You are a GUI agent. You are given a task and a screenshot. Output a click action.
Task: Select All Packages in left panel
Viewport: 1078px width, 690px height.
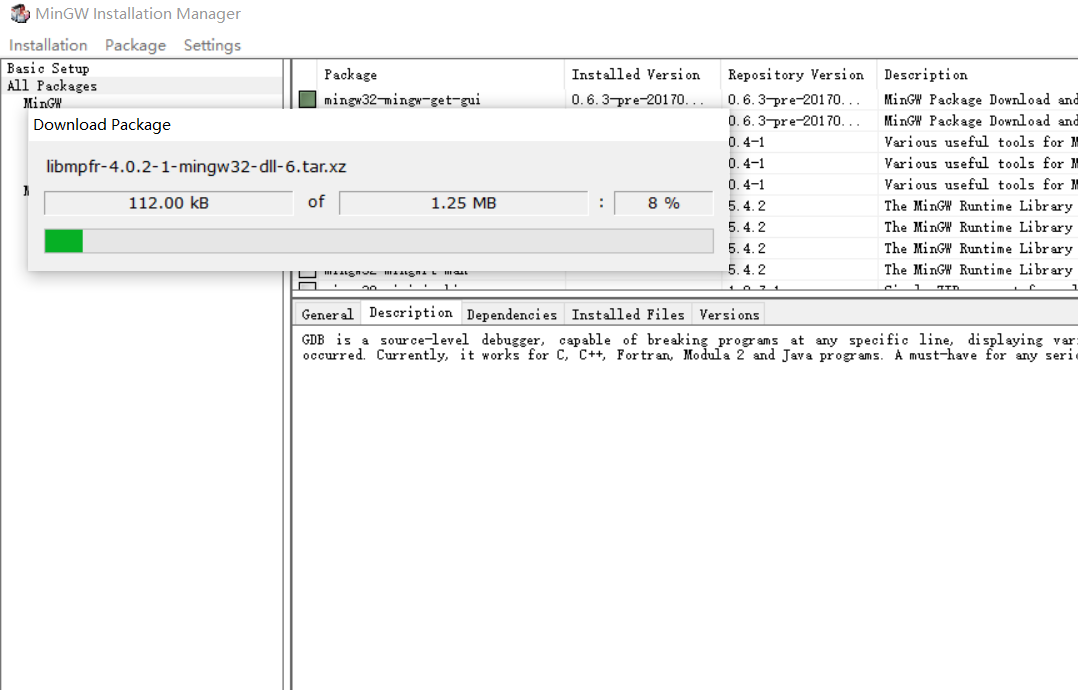tap(52, 86)
